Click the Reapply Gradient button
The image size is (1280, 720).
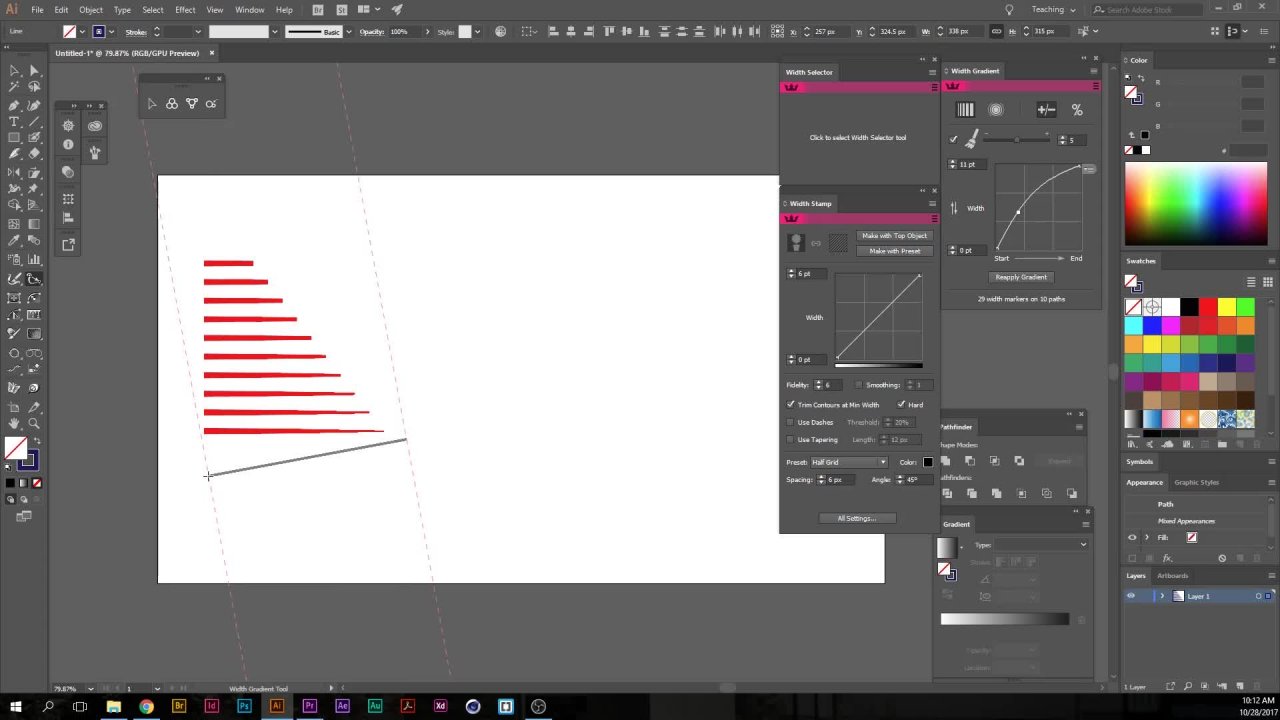point(1021,277)
